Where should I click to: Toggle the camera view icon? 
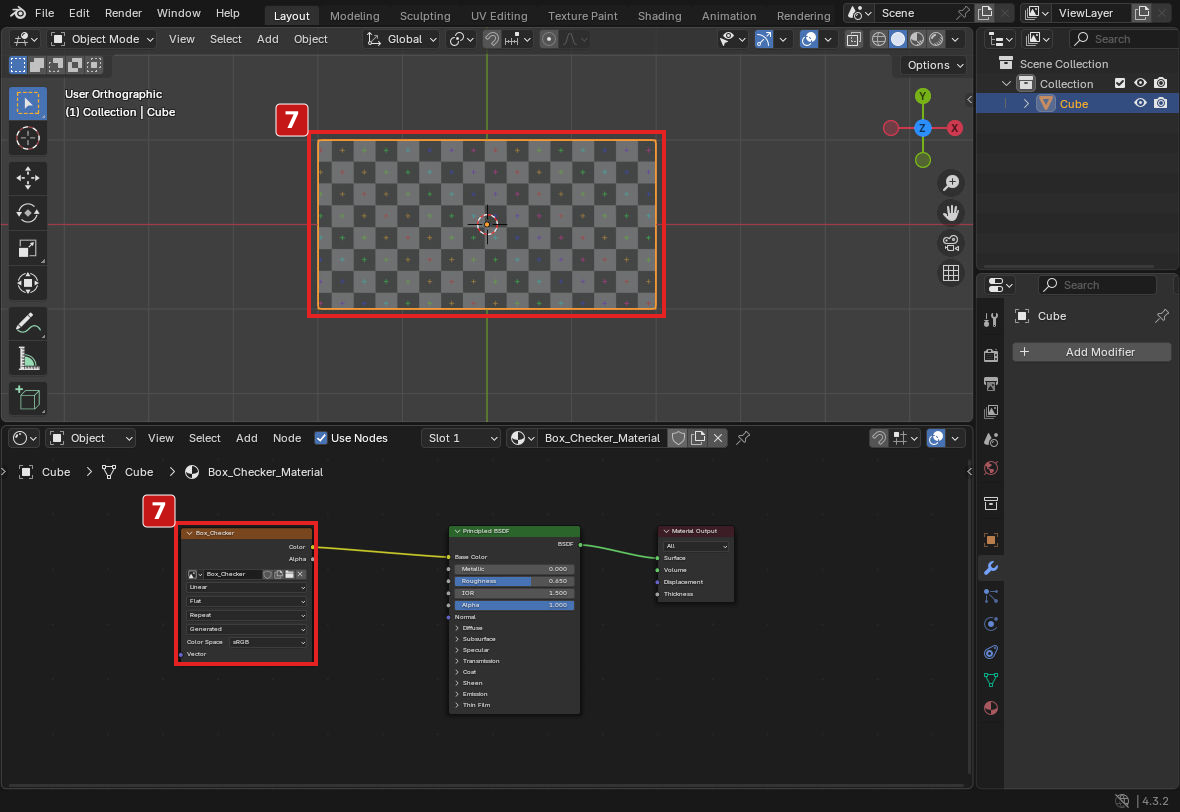click(951, 243)
